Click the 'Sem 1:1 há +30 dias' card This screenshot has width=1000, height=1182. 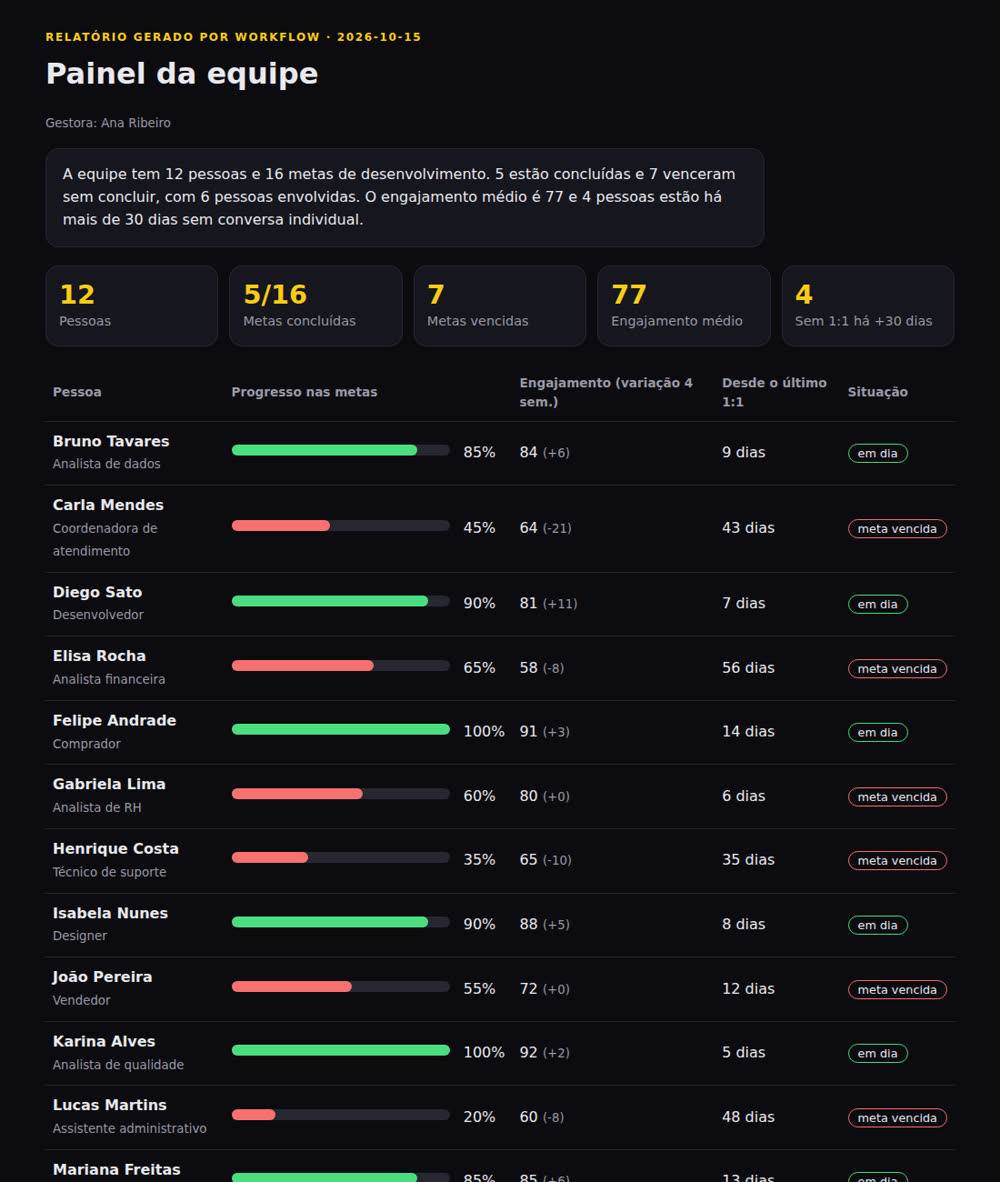pos(868,305)
